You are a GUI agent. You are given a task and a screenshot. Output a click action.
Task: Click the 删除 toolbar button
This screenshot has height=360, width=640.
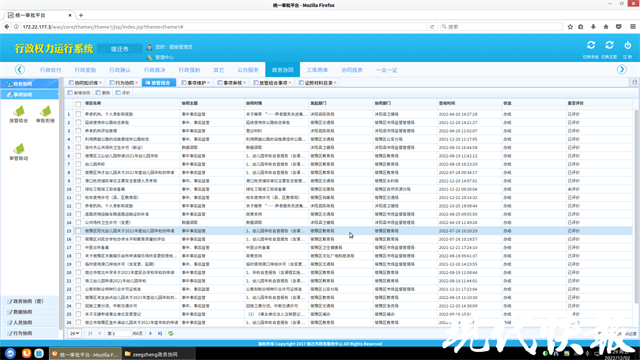coord(103,93)
